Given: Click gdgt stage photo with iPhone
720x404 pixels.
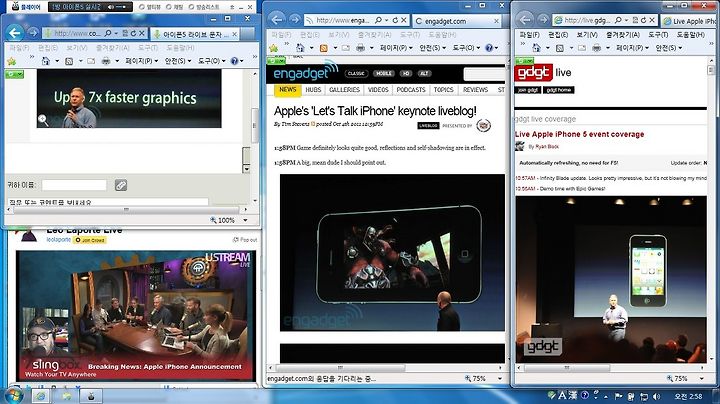Looking at the screenshot, I should tap(611, 279).
